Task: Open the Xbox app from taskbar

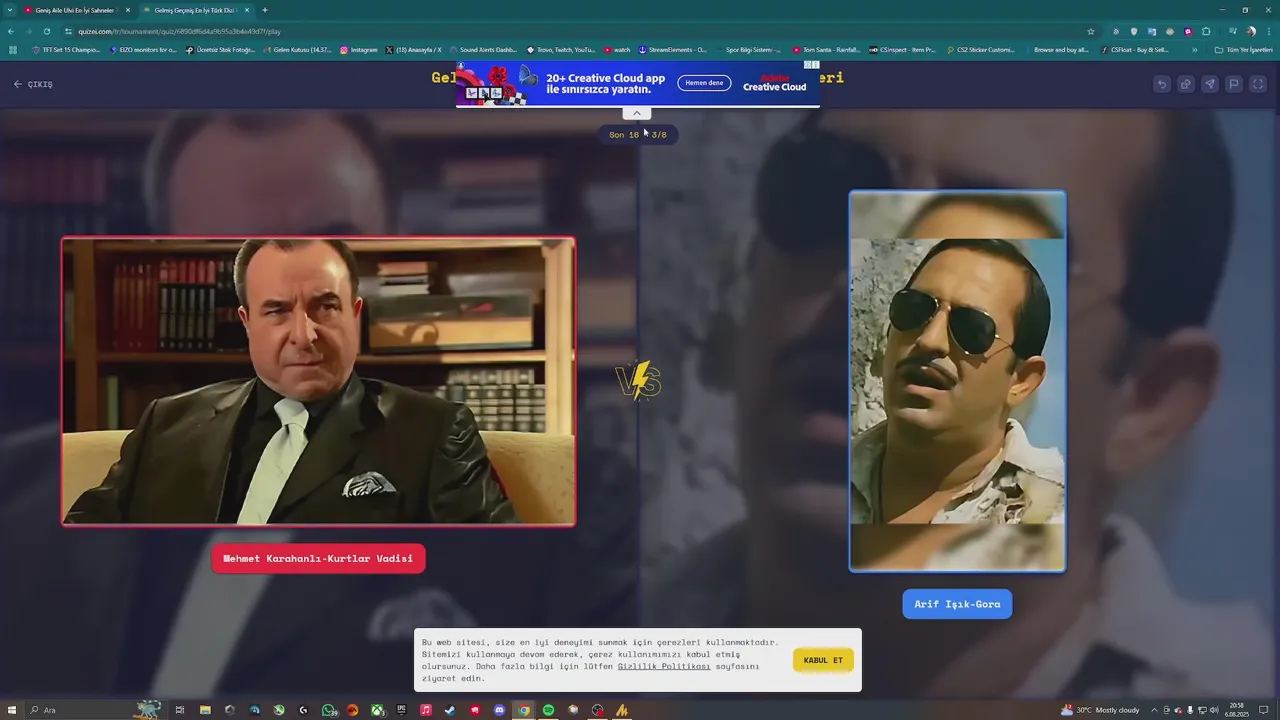Action: [x=377, y=710]
